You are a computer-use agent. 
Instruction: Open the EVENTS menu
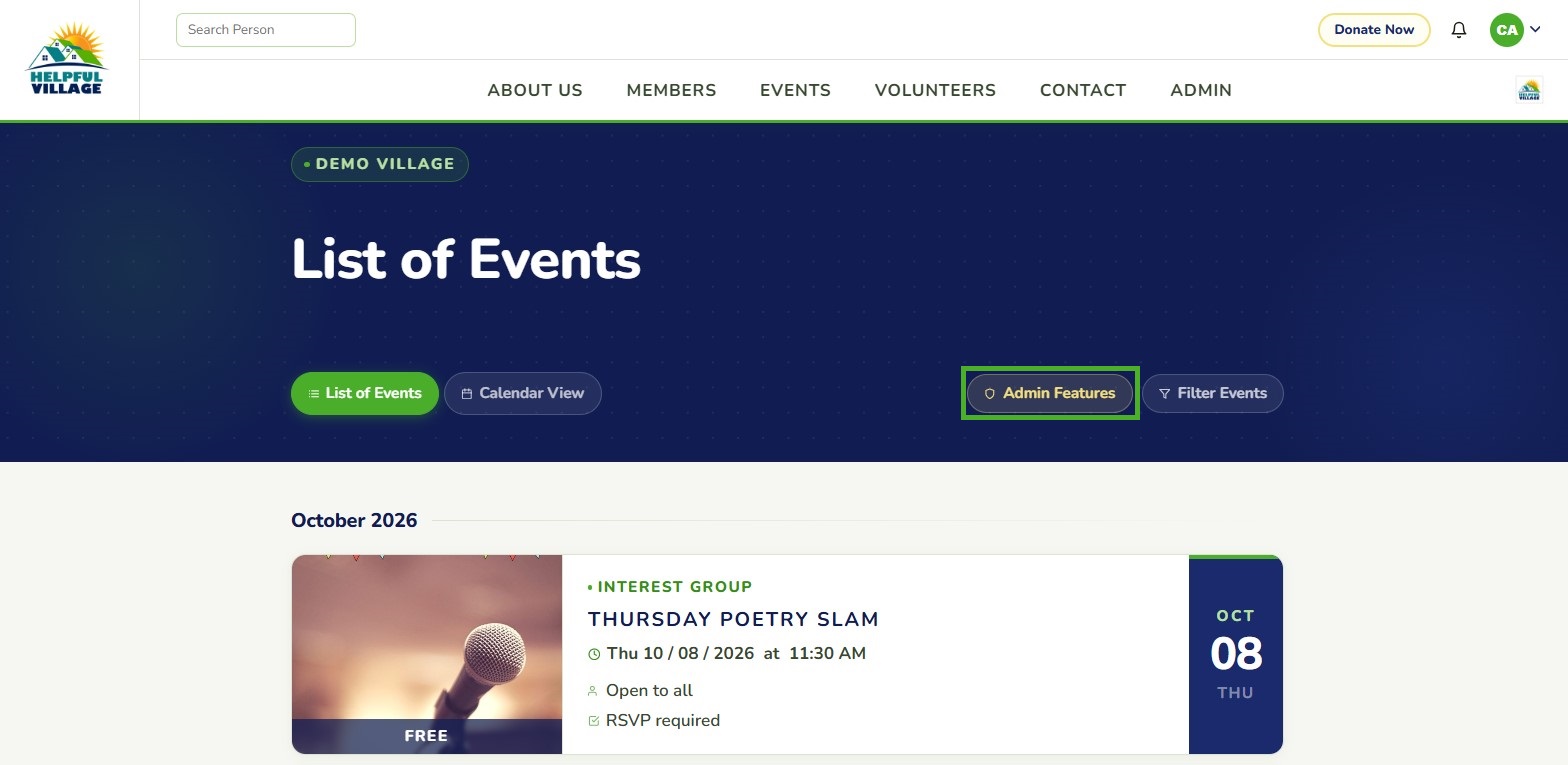click(795, 90)
